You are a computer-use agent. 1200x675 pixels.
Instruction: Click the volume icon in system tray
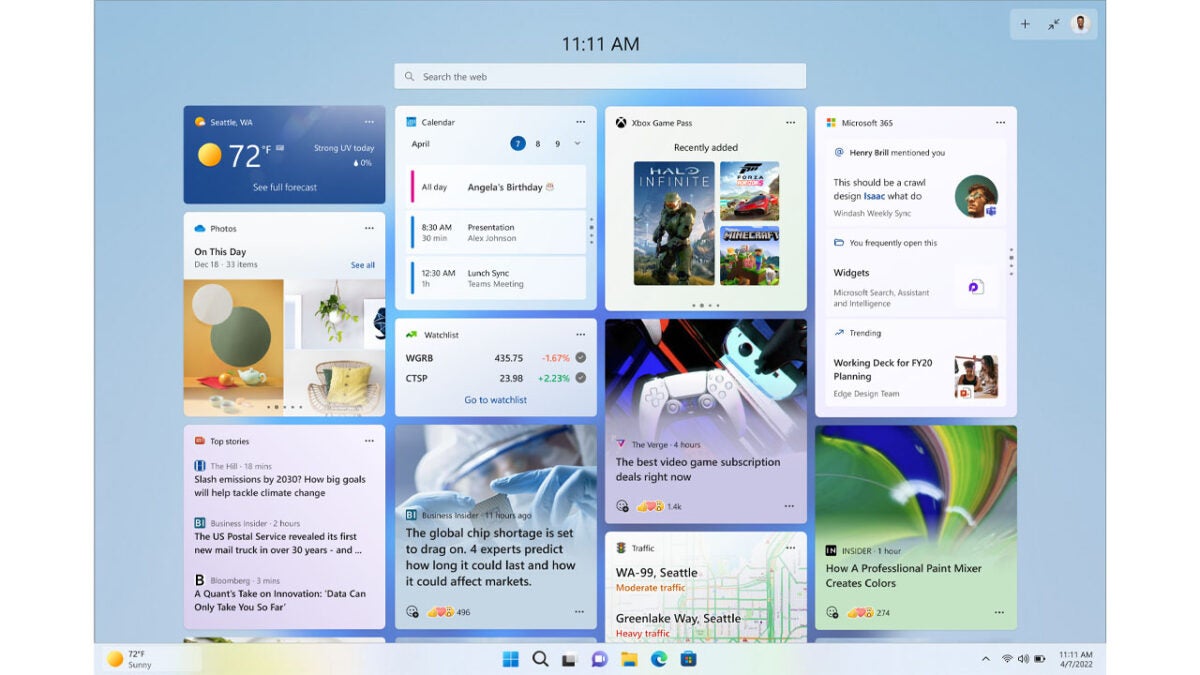1023,659
